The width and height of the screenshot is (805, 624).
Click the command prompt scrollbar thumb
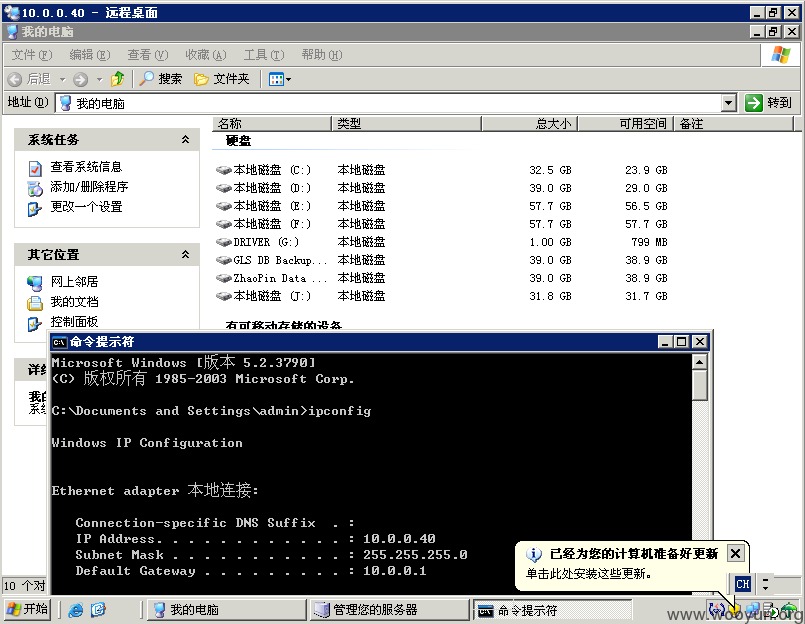(x=699, y=385)
